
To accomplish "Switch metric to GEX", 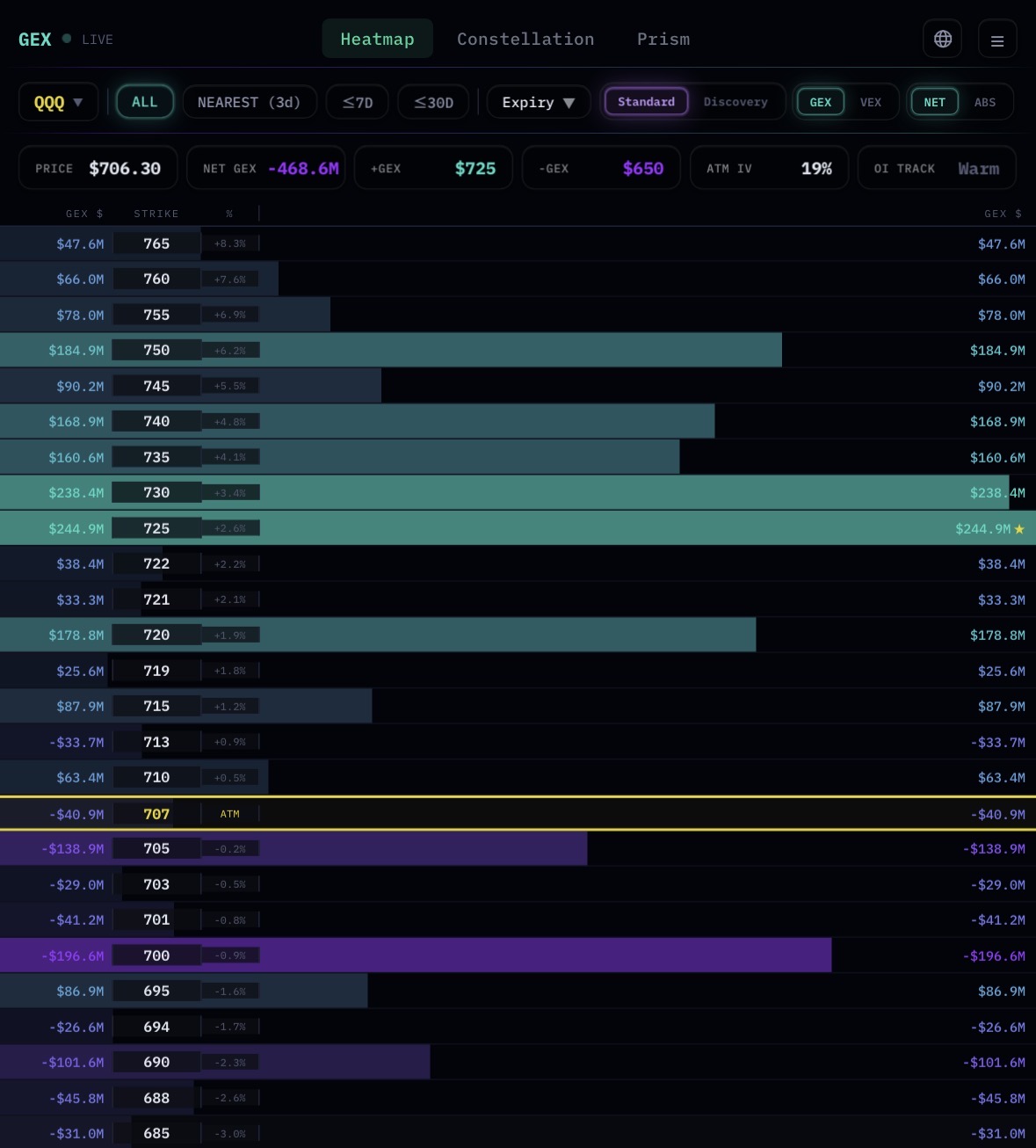I will [821, 102].
